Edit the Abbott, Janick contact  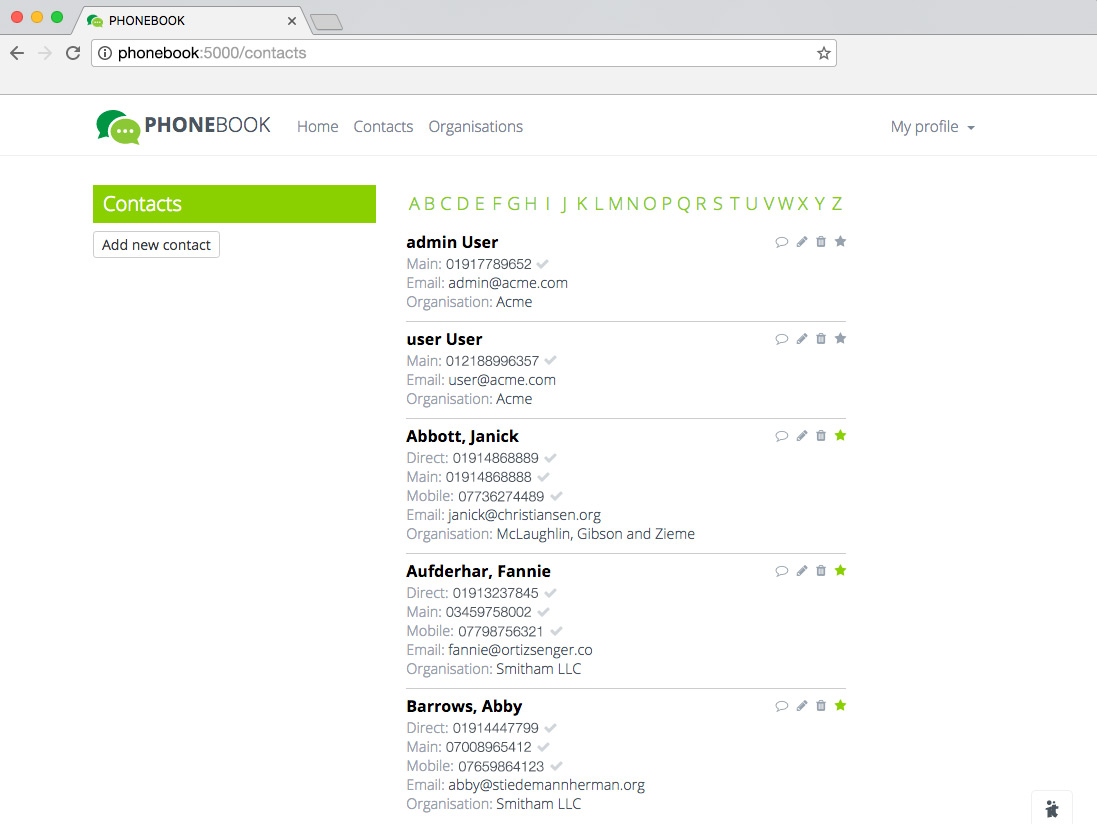click(802, 436)
